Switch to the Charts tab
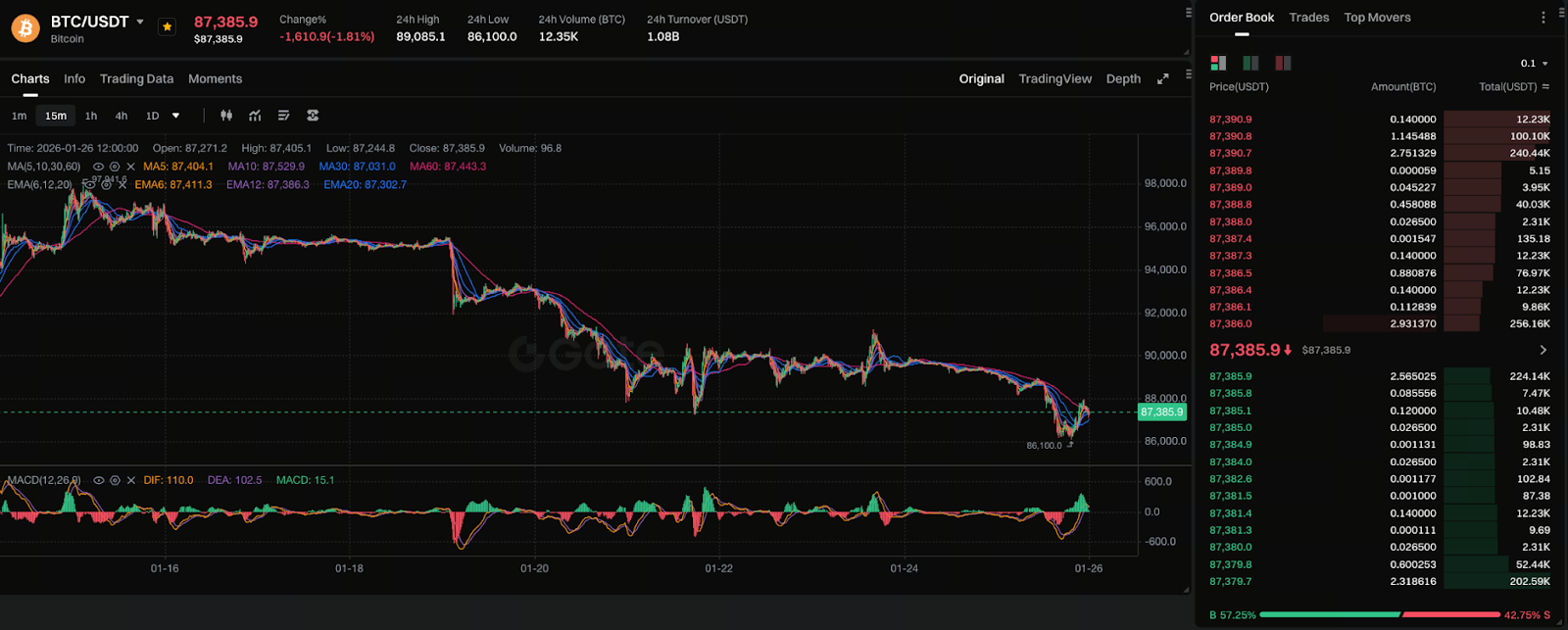The image size is (1568, 630). (x=30, y=79)
